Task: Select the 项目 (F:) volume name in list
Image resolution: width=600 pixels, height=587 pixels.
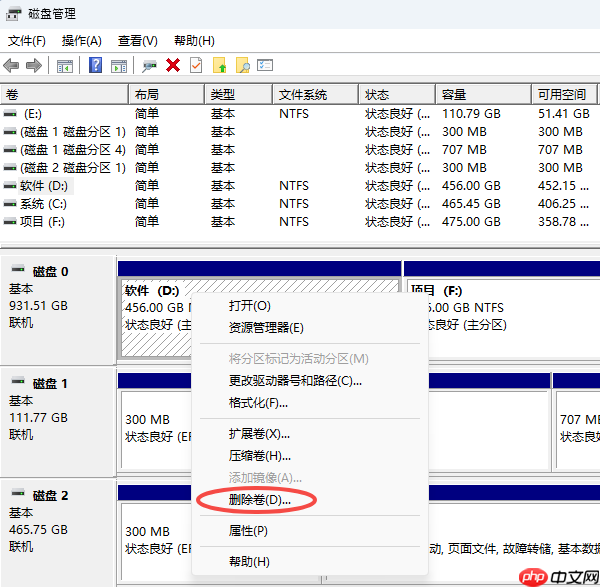Action: 42,222
